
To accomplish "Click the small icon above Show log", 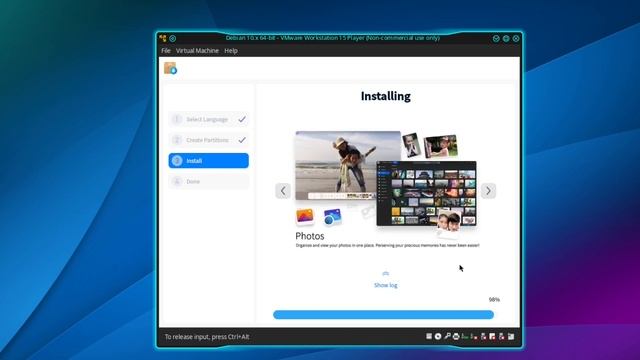I will 385,273.
